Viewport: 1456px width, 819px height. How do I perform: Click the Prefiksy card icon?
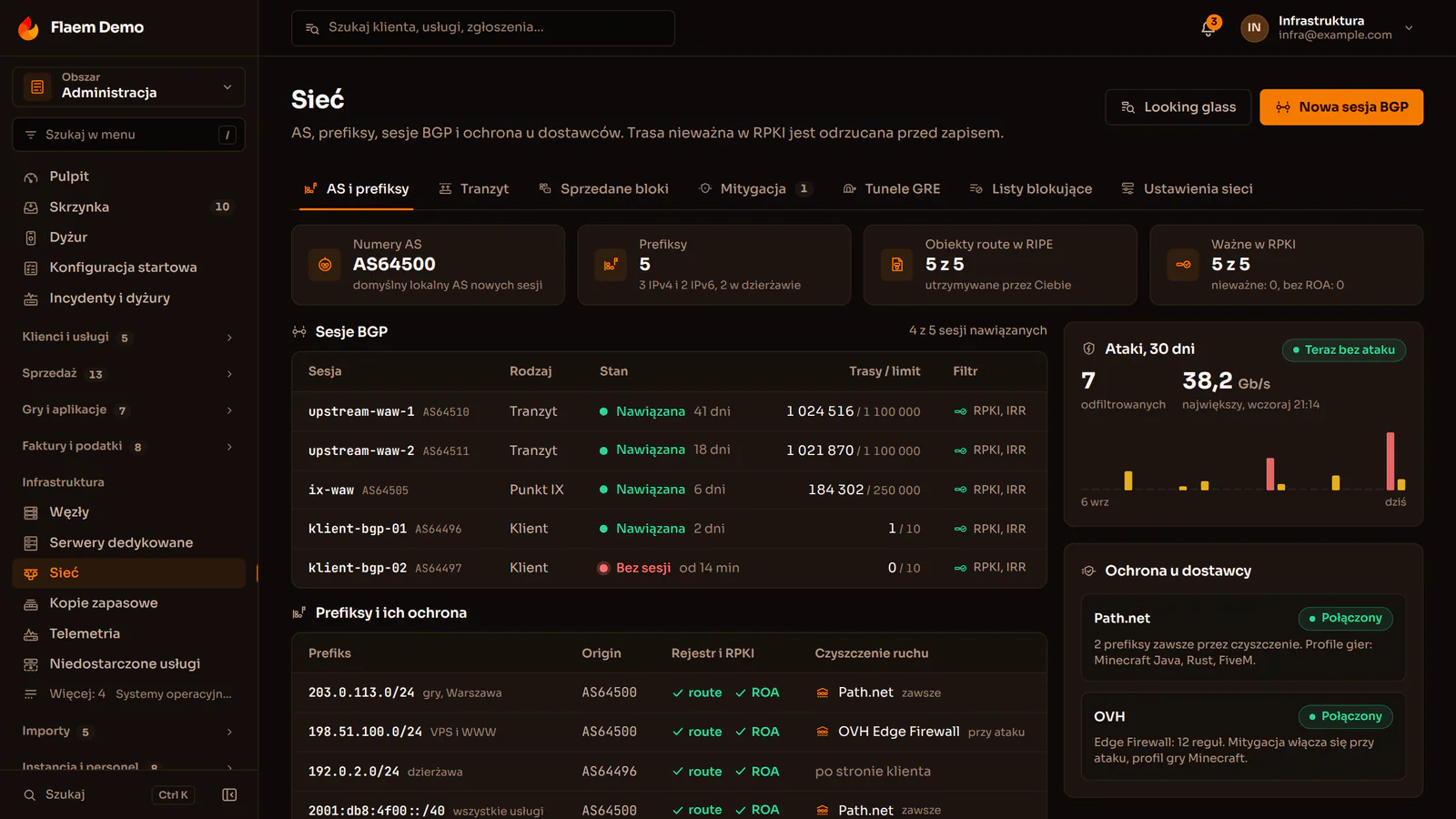point(611,265)
